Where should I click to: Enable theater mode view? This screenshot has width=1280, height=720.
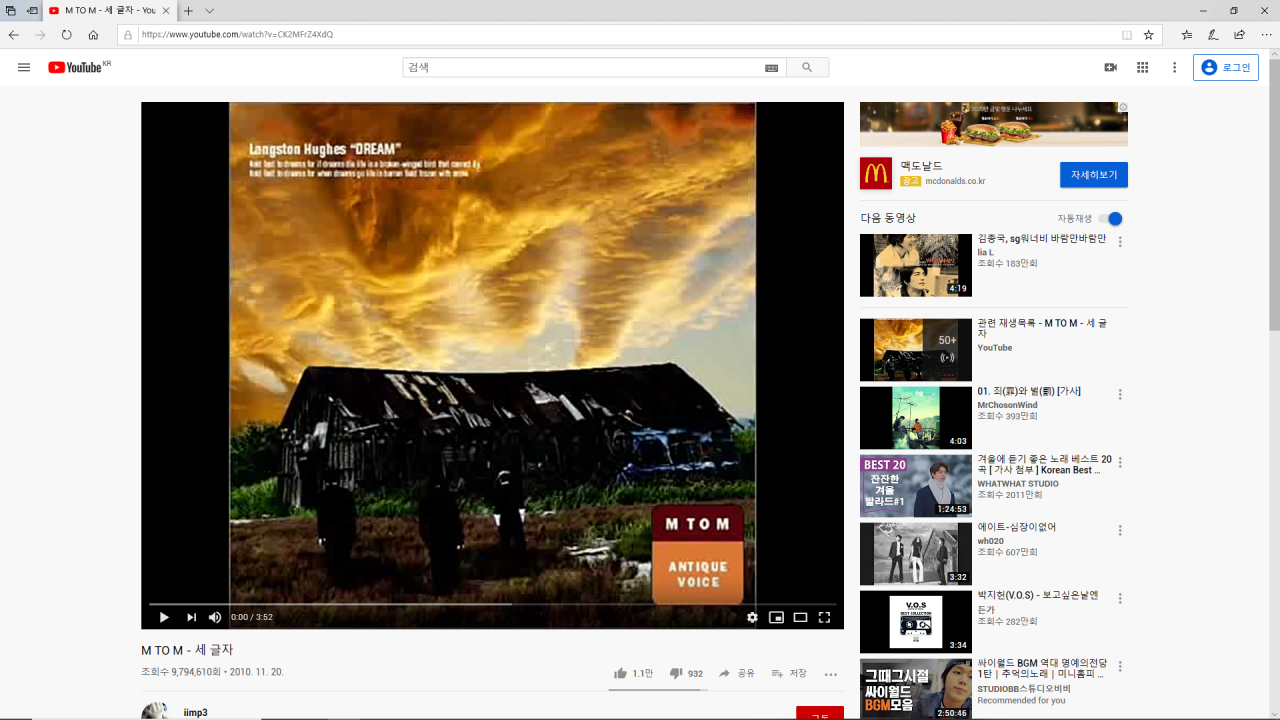tap(800, 617)
